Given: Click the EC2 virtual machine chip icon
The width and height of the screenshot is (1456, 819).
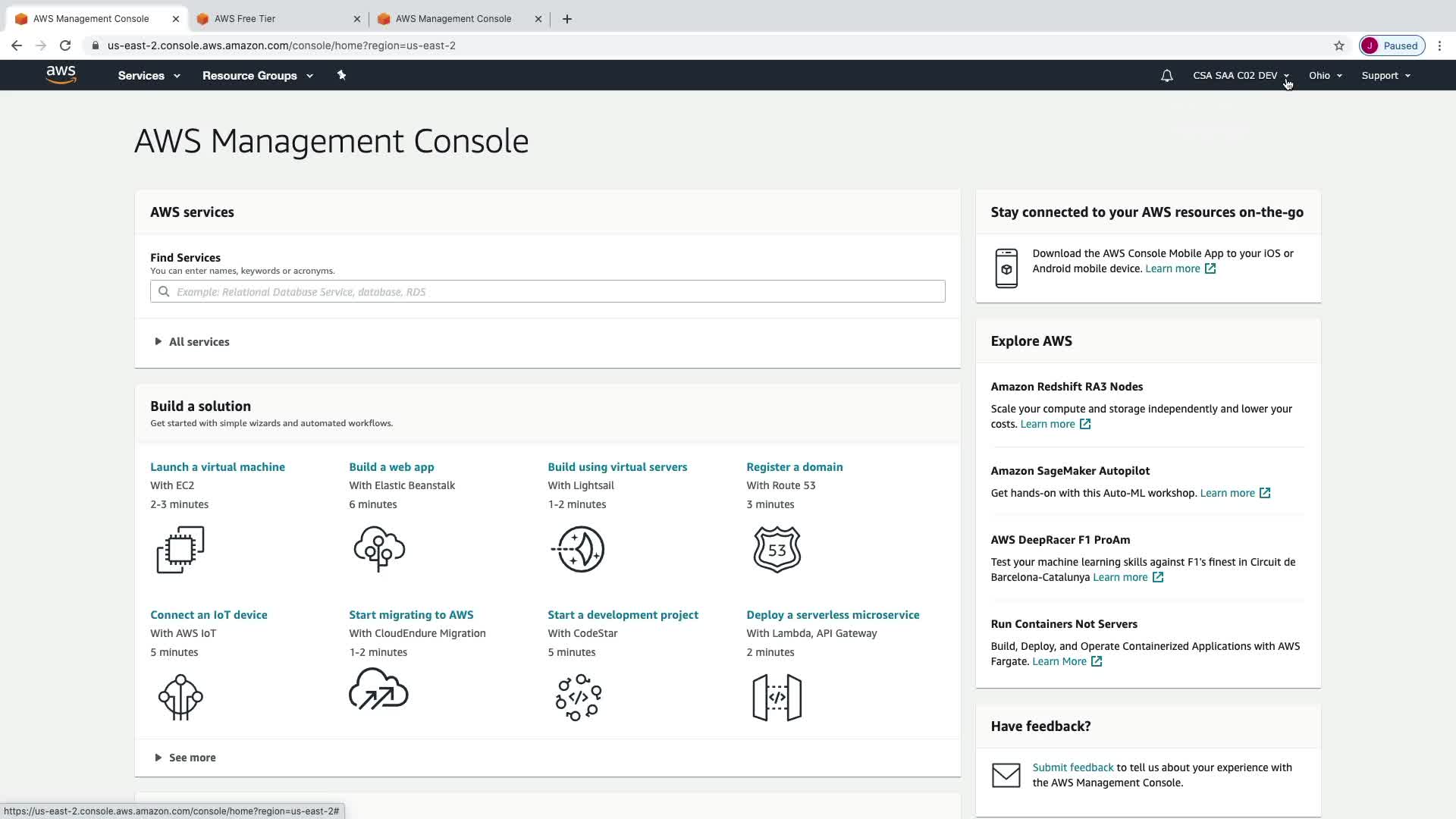Looking at the screenshot, I should pyautogui.click(x=180, y=549).
